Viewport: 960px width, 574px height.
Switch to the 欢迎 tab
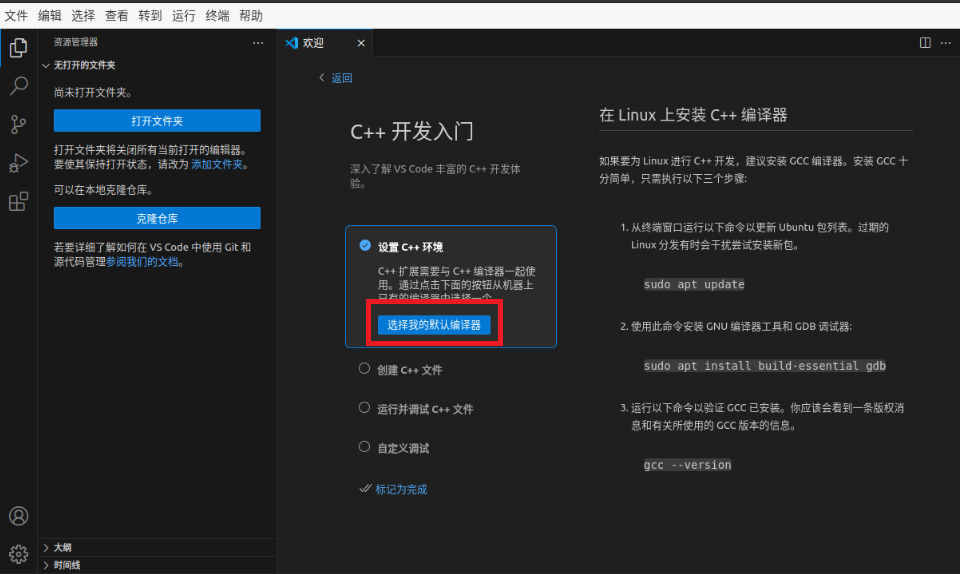coord(326,43)
